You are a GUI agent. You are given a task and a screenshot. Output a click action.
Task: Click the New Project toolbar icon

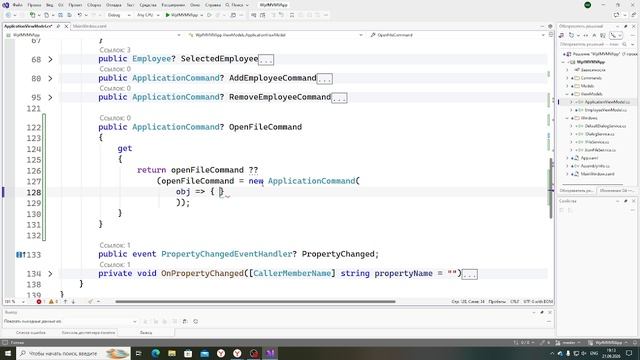coord(32,15)
